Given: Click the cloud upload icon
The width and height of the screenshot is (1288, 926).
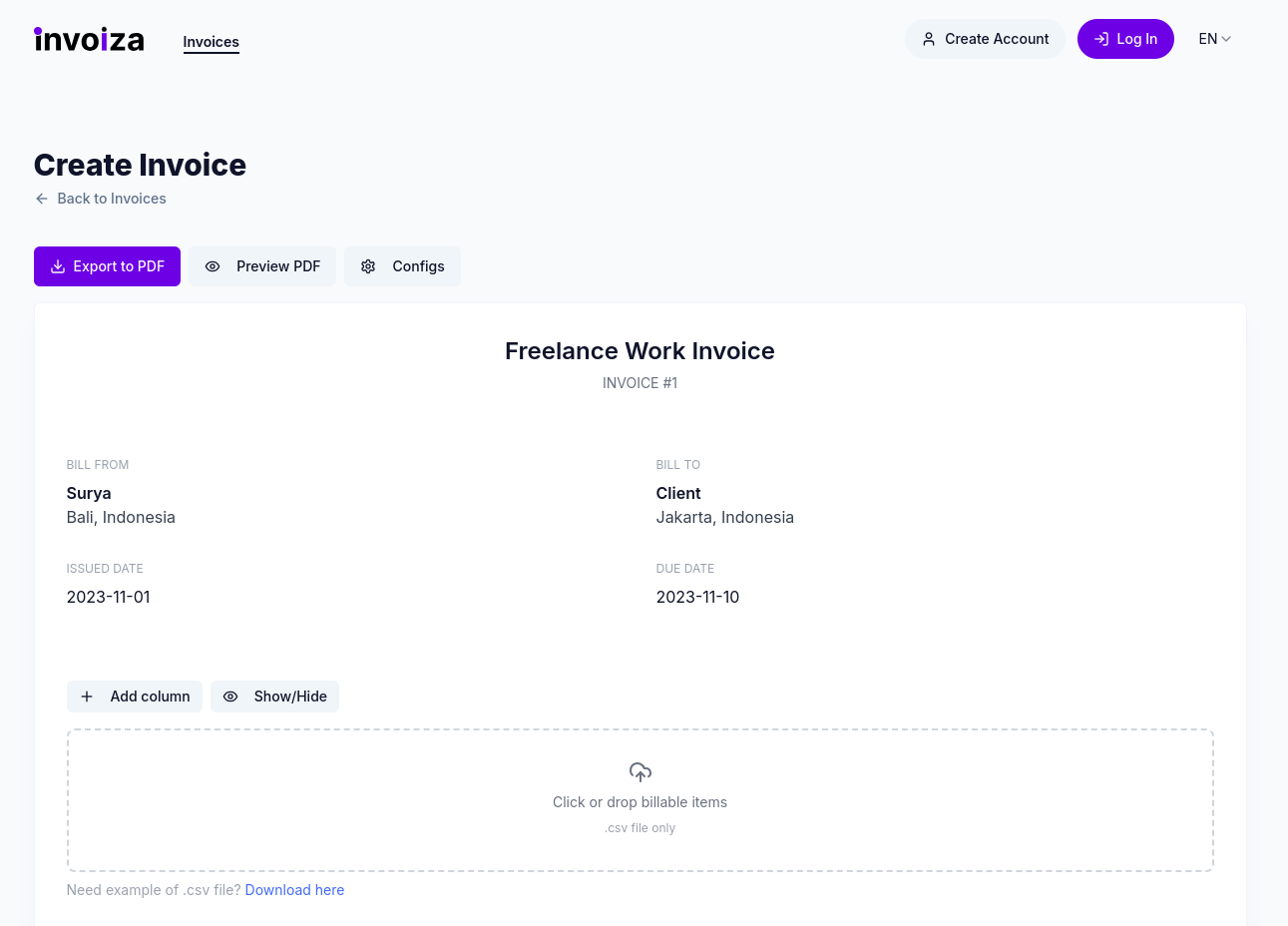Looking at the screenshot, I should [x=641, y=771].
